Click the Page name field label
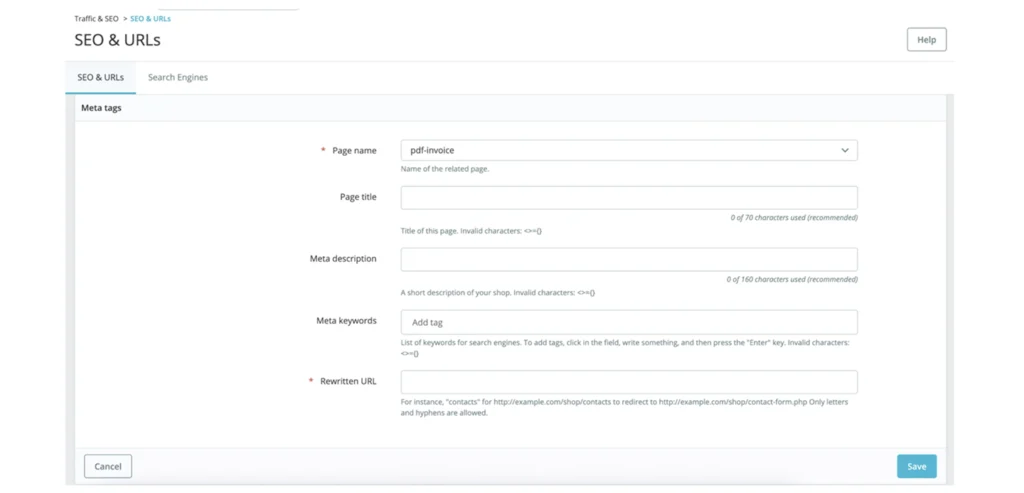This screenshot has height=493, width=1024. pos(354,150)
